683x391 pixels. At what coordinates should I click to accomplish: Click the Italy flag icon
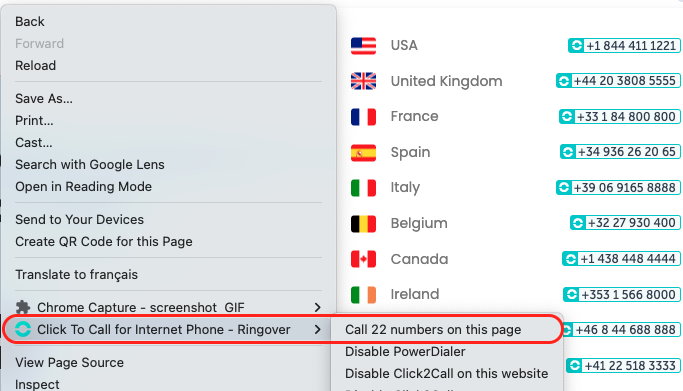click(363, 188)
